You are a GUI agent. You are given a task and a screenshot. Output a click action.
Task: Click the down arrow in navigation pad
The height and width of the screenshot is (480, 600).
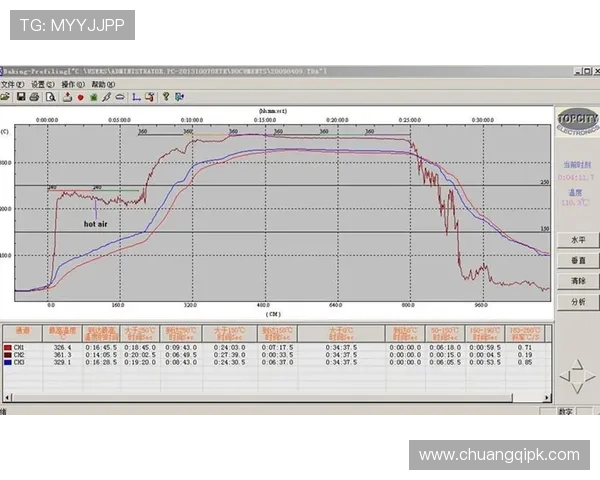pos(577,388)
